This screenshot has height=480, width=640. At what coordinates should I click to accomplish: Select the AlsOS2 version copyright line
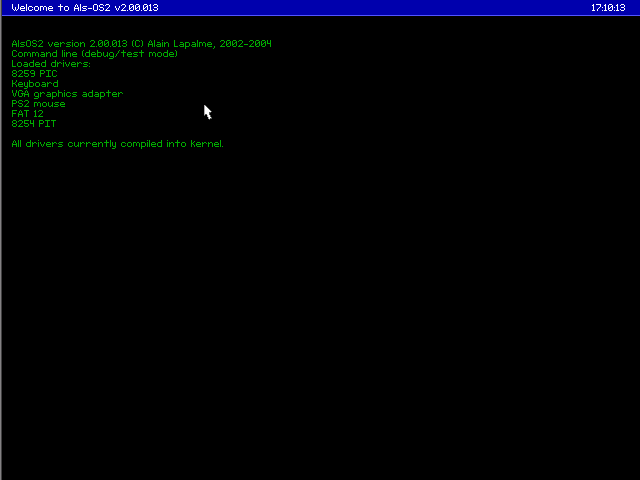pos(141,44)
